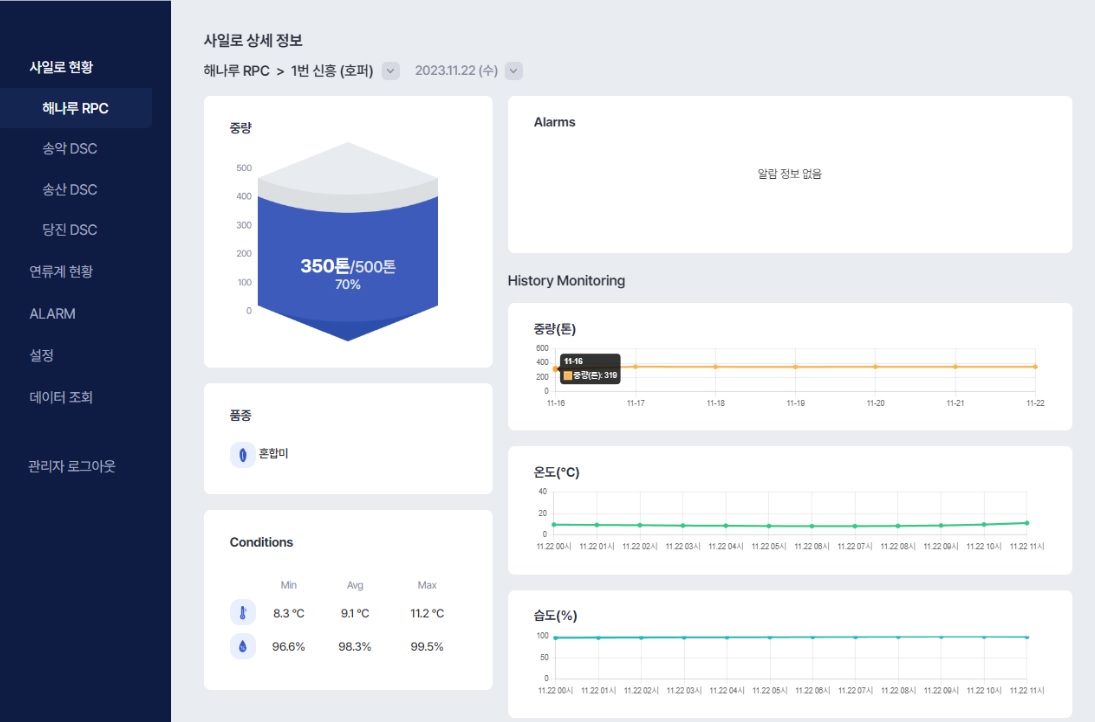
Task: Click the blue silo weight gauge graphic
Action: click(348, 260)
